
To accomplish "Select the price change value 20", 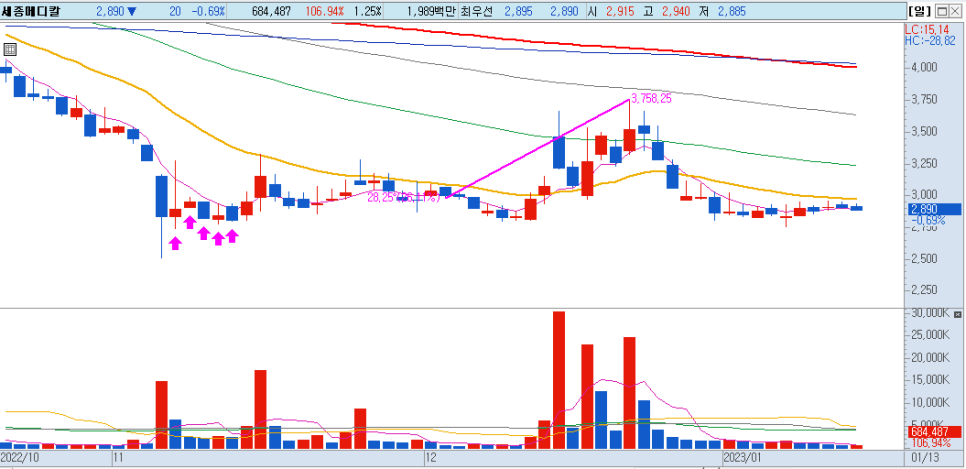I will point(175,11).
